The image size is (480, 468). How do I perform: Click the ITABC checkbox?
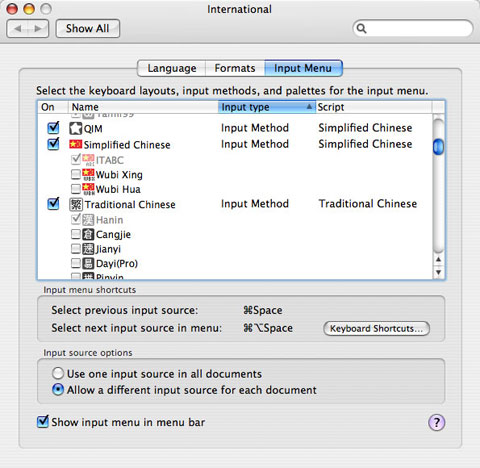click(76, 159)
